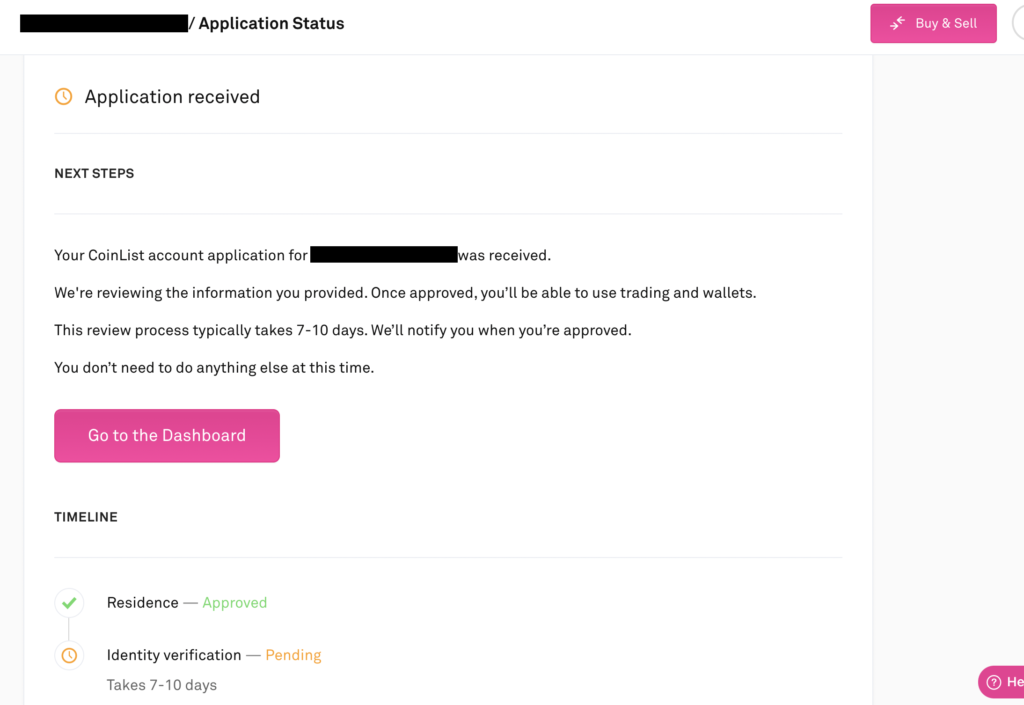The width and height of the screenshot is (1024, 705).
Task: Click the redacted name in application message
Action: tap(383, 255)
